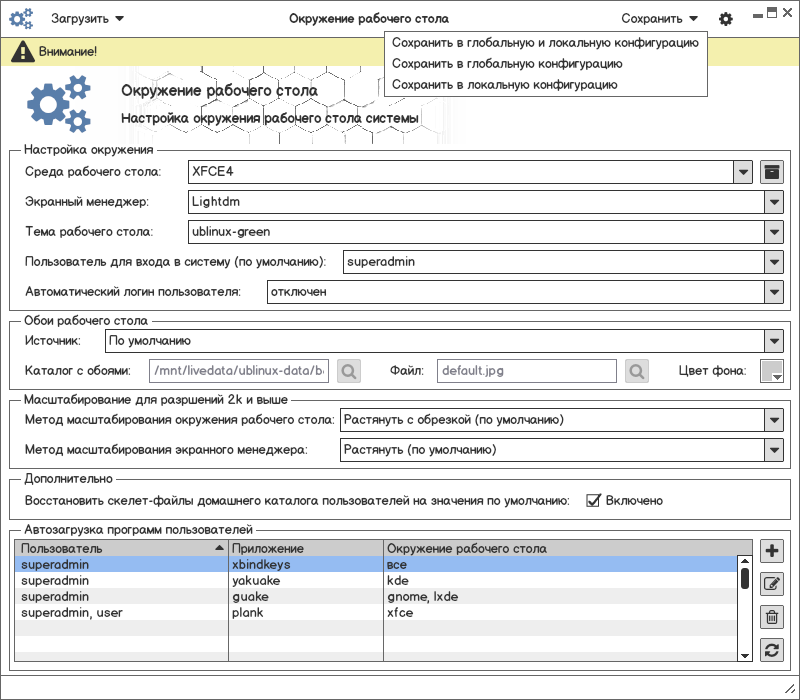Screen dimensions: 800x700
Task: Select "Сохранить в глобальную конфигурацию" menu item
Action: point(507,64)
